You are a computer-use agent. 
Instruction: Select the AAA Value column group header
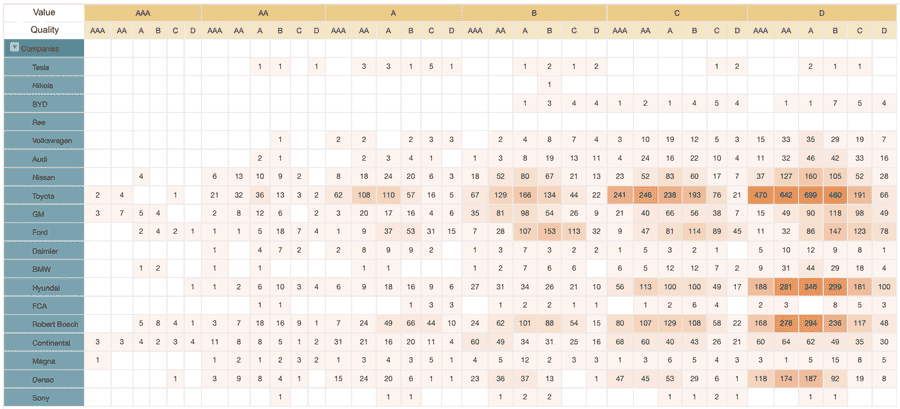143,12
